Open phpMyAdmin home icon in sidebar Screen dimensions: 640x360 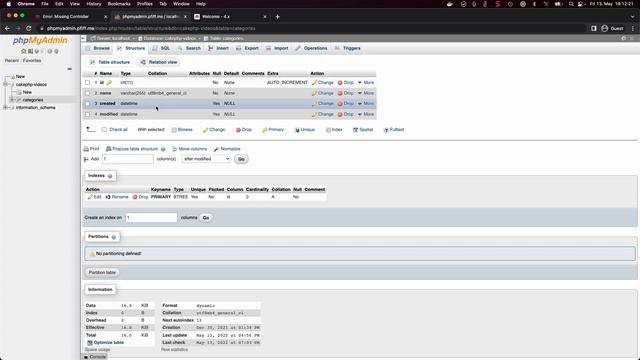coord(23,51)
